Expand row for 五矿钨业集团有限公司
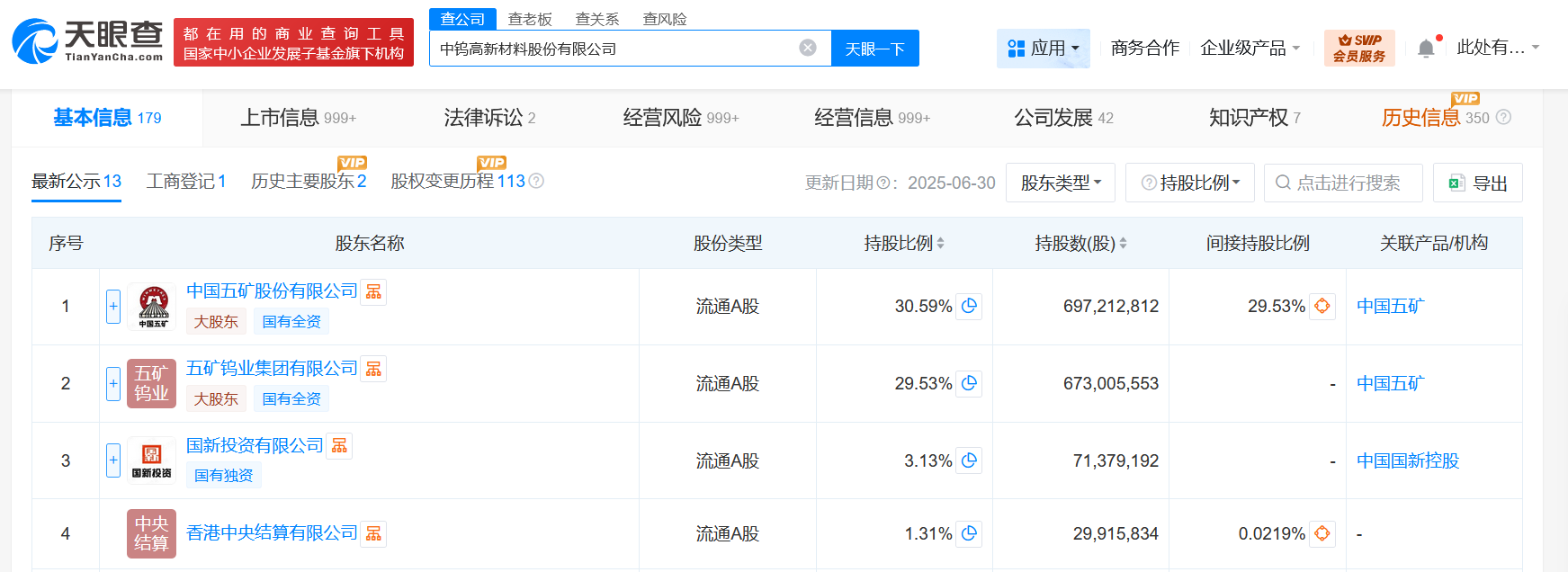The image size is (1568, 572). point(113,383)
